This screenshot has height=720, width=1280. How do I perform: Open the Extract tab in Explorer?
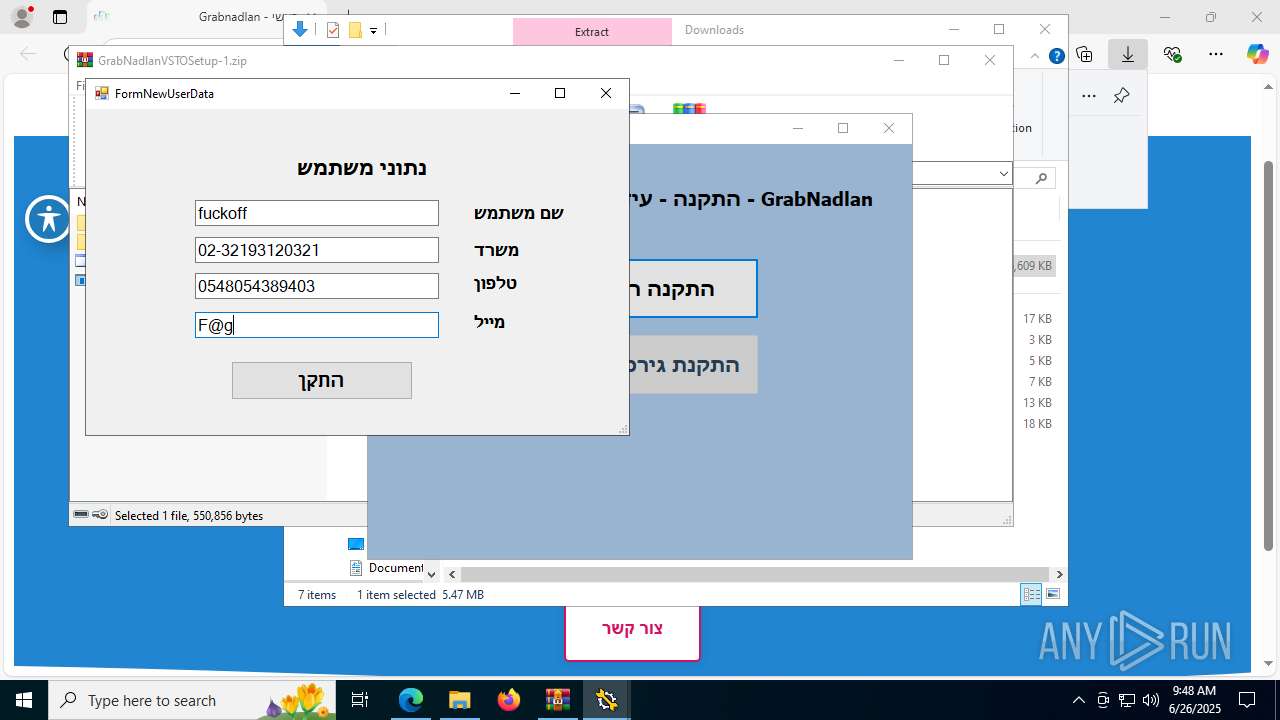[x=592, y=31]
